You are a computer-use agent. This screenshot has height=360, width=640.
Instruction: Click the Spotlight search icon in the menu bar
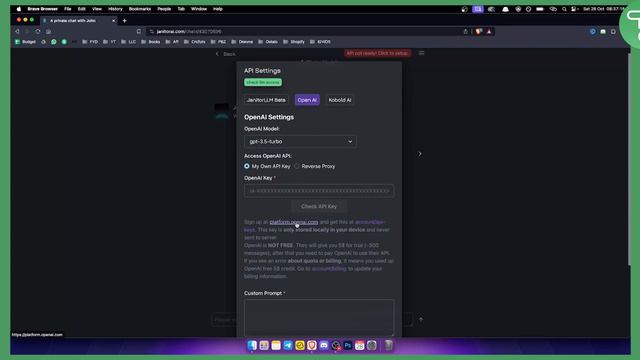coord(564,9)
